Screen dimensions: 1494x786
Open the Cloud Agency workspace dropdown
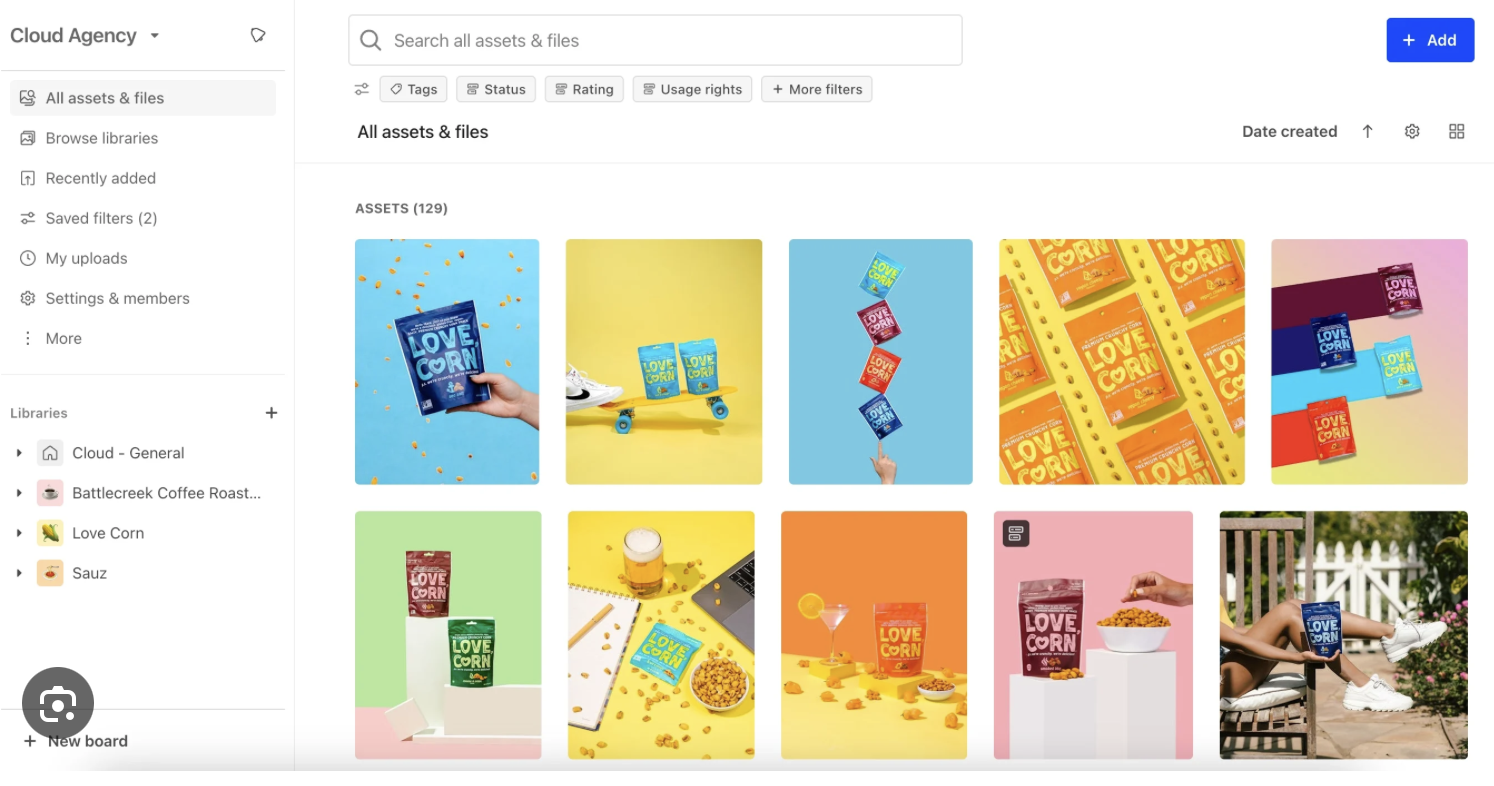pos(85,35)
